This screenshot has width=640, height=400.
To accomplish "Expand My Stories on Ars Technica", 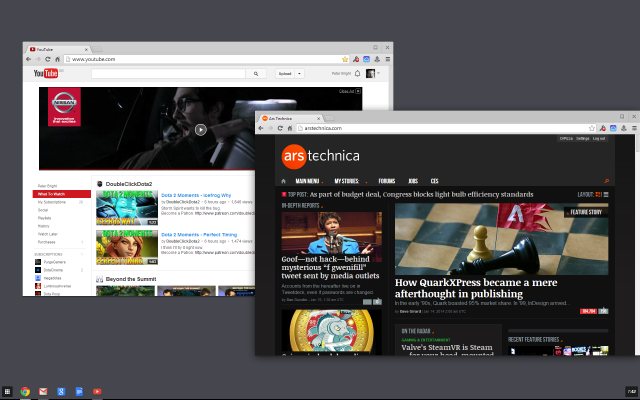I will [350, 181].
